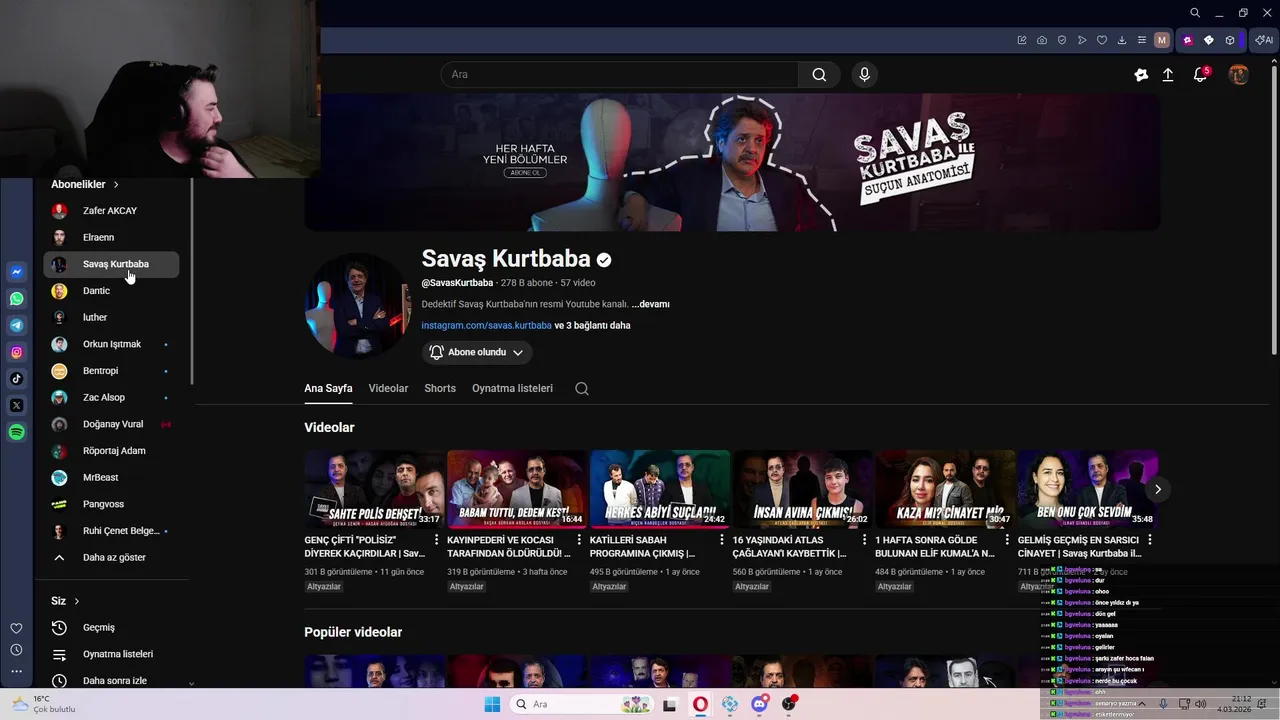Open the three-dot sidebar settings menu
1280x720 pixels.
point(16,672)
